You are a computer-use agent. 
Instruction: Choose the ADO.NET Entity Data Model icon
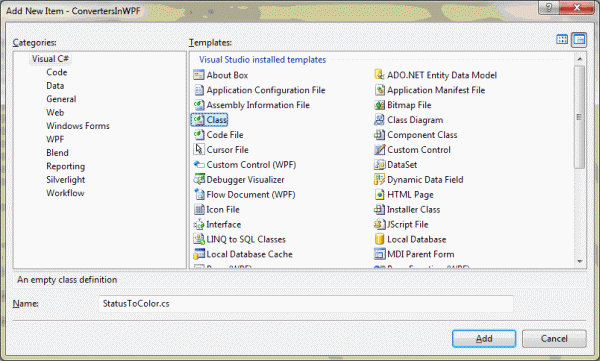[x=379, y=75]
